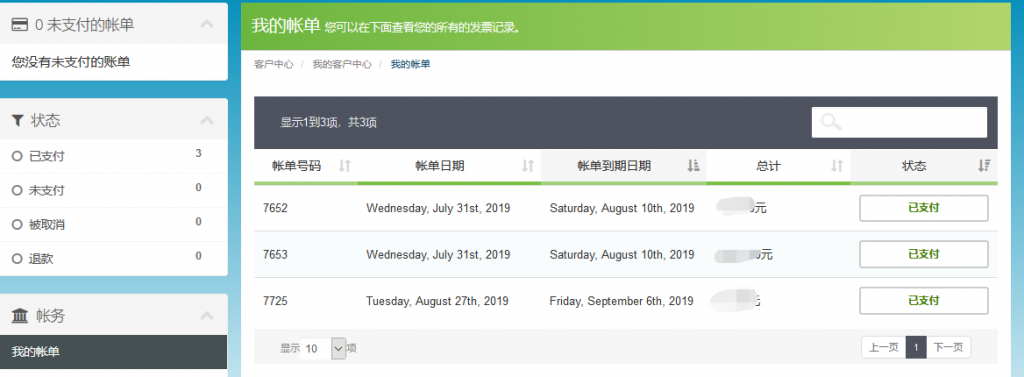
Task: Click the magnifier icon in the search box
Action: [x=831, y=122]
